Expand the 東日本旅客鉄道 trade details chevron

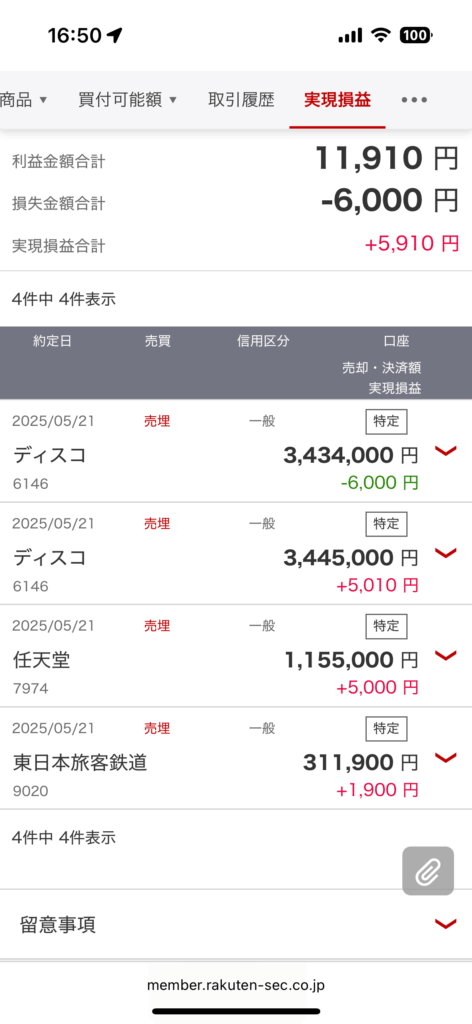point(445,758)
